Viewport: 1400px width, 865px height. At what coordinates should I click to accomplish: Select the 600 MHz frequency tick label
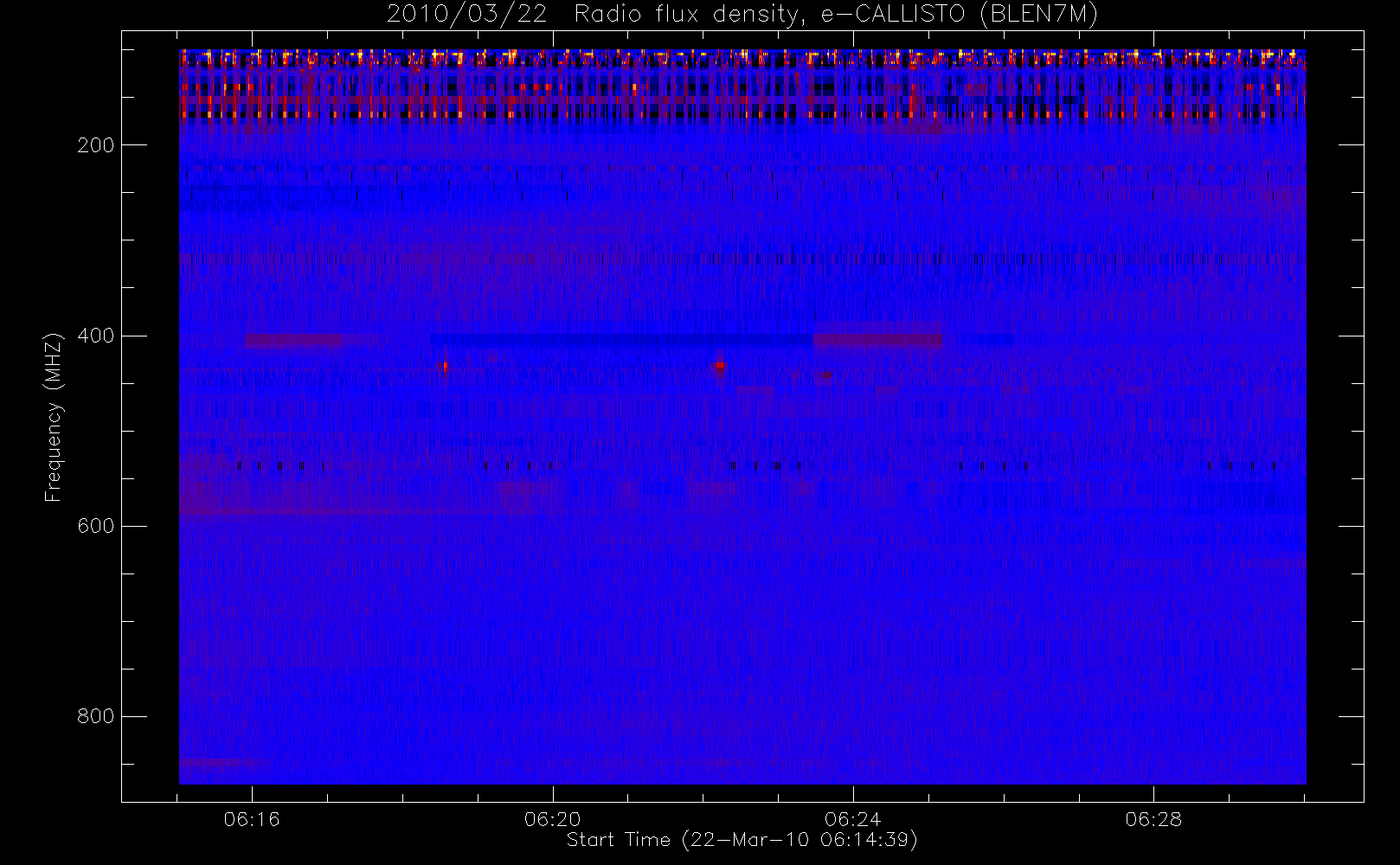(95, 526)
